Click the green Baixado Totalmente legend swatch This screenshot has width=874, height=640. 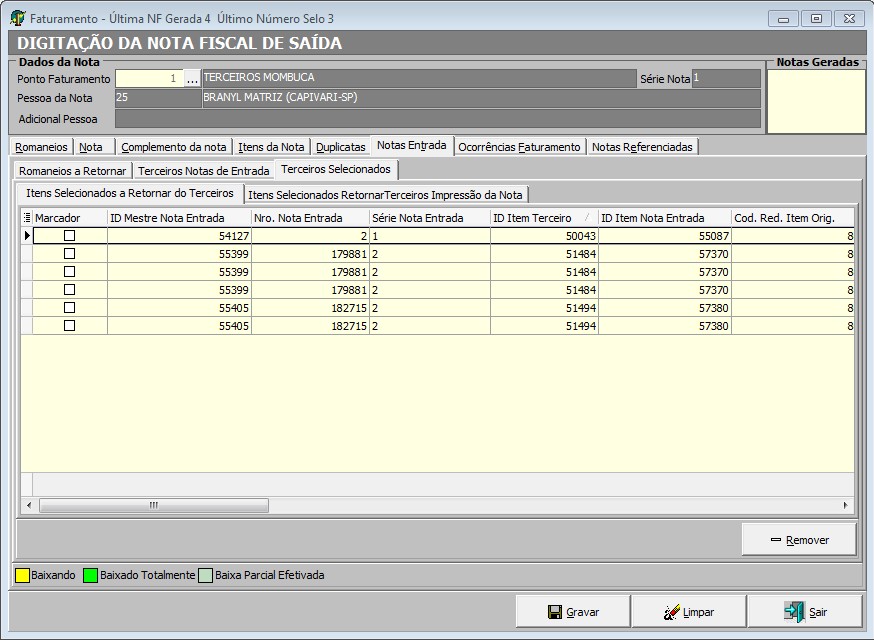tap(90, 575)
